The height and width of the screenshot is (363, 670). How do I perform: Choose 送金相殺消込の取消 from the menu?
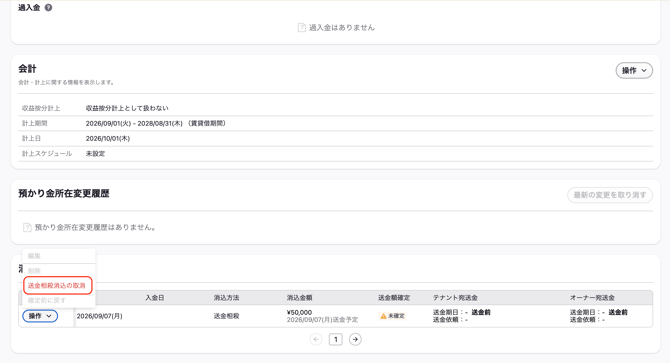coord(57,285)
